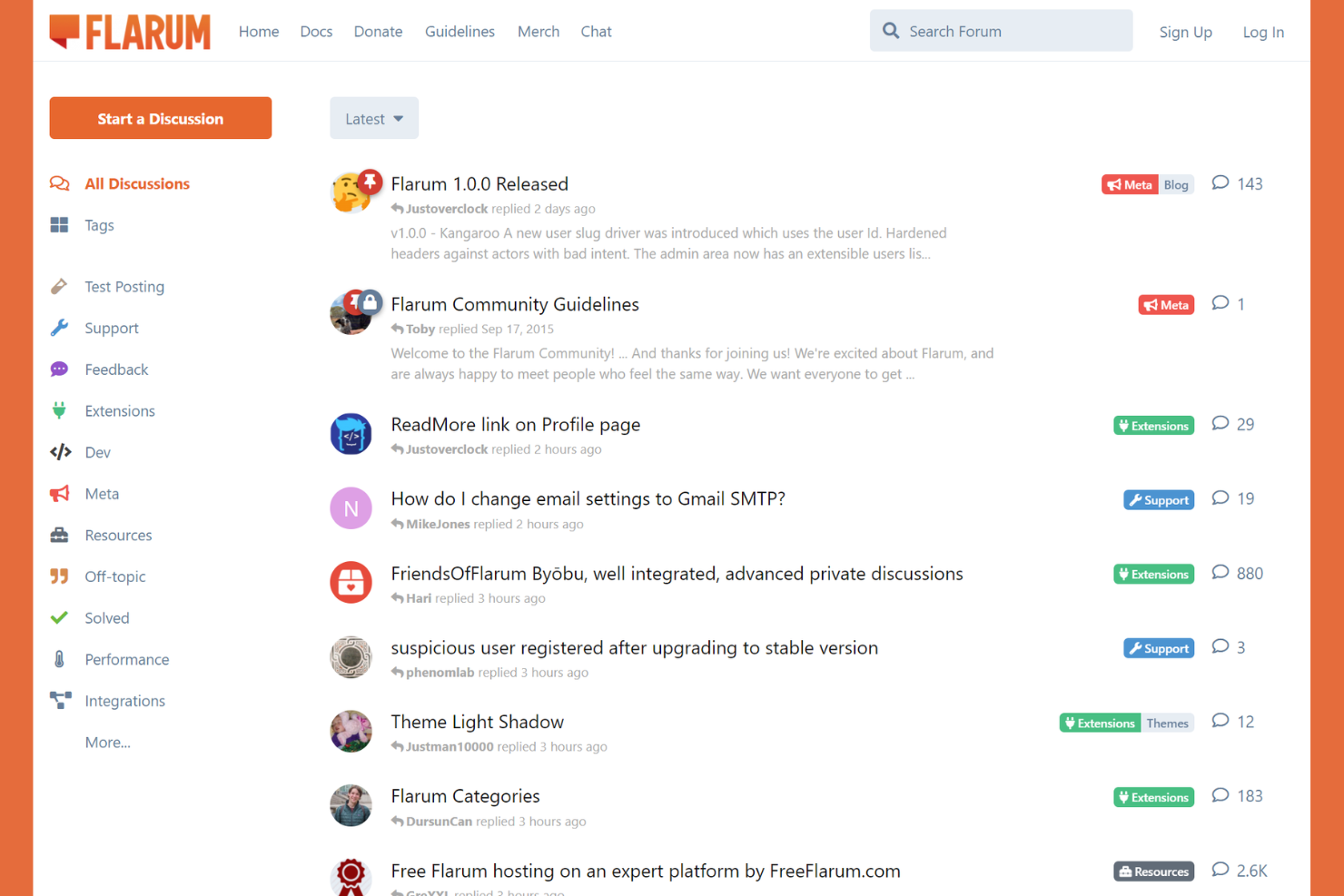The image size is (1344, 896).
Task: Click the Resources tag on FreeFlarum row
Action: 1153,871
